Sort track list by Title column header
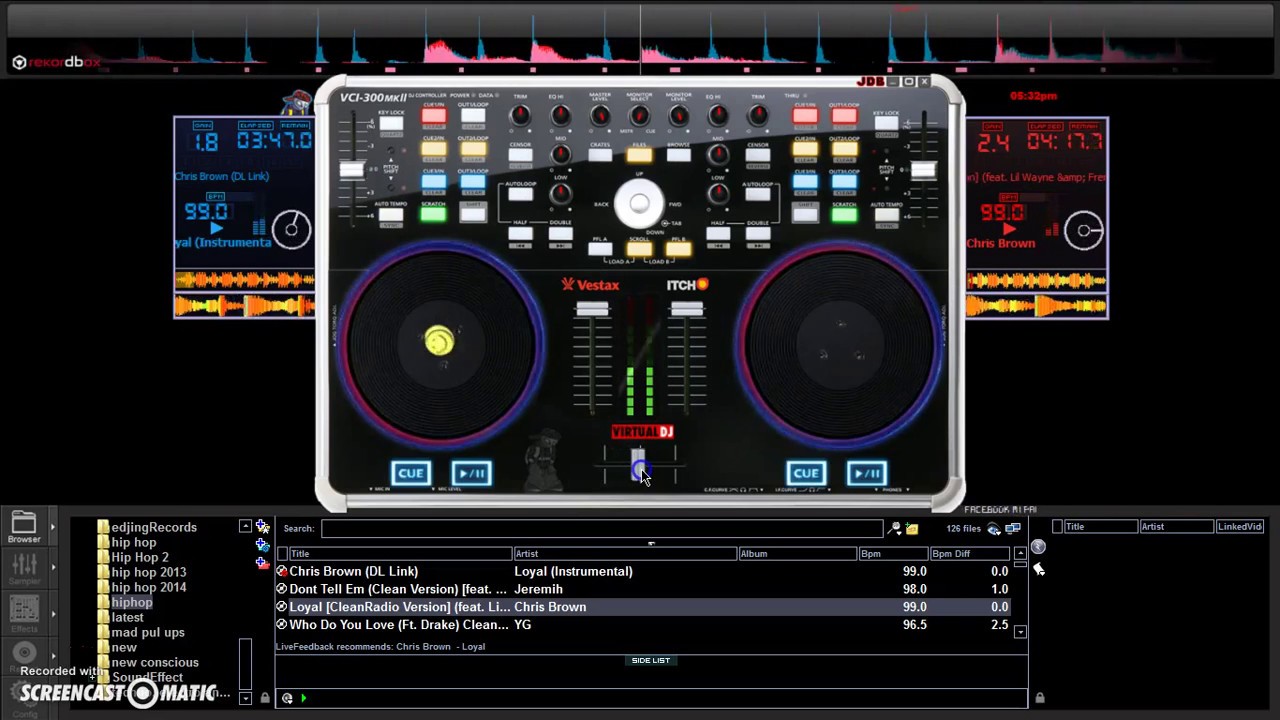Screen dimensions: 1280x720 click(400, 553)
